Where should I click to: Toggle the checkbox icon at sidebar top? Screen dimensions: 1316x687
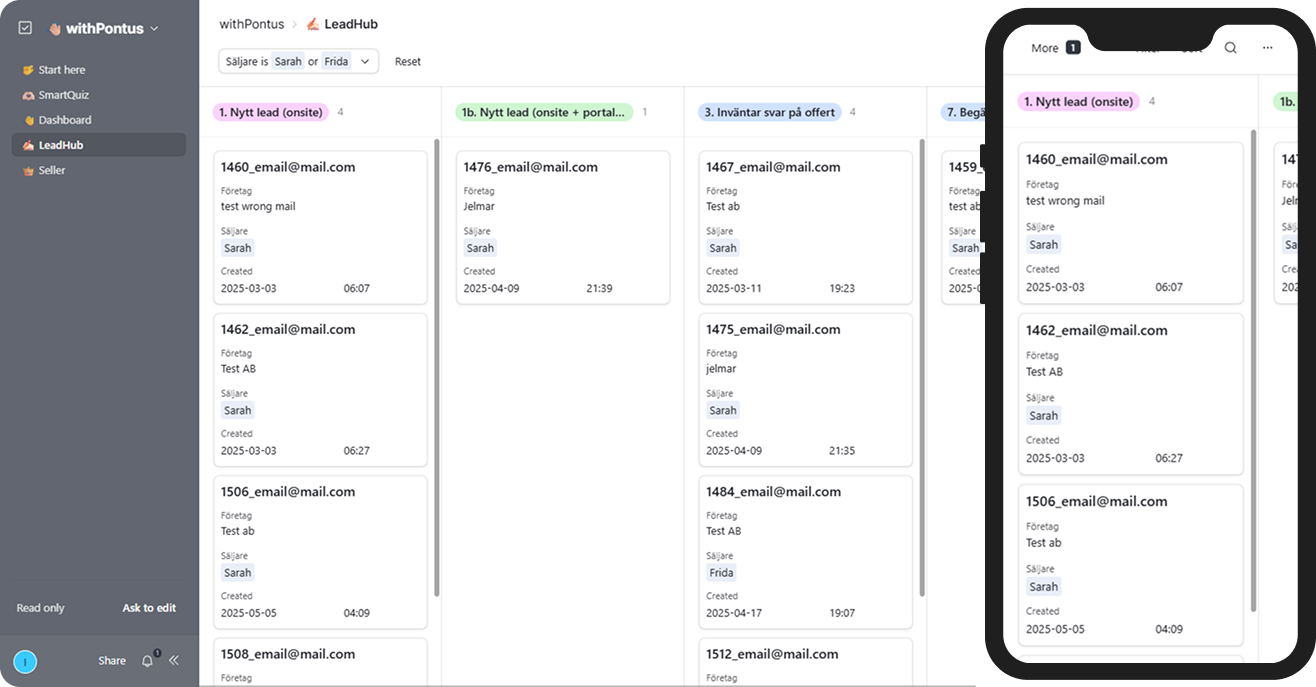click(26, 28)
